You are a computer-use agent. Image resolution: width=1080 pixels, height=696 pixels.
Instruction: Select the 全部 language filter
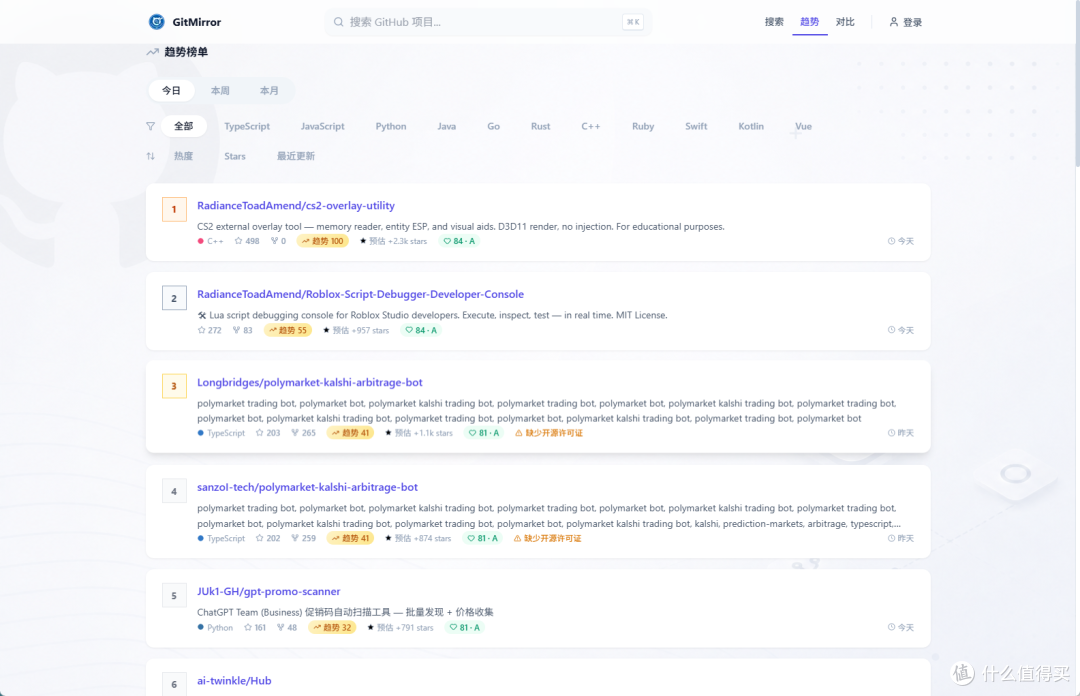point(183,126)
